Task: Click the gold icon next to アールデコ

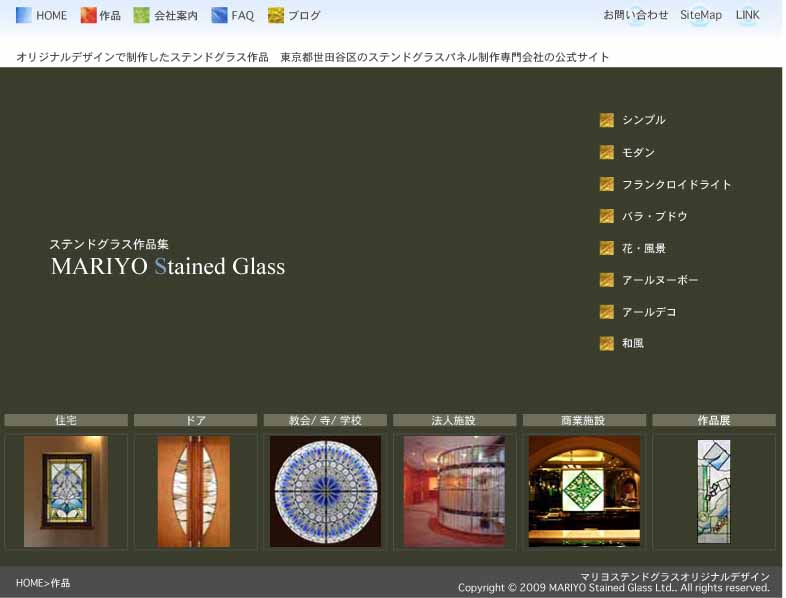Action: tap(606, 312)
